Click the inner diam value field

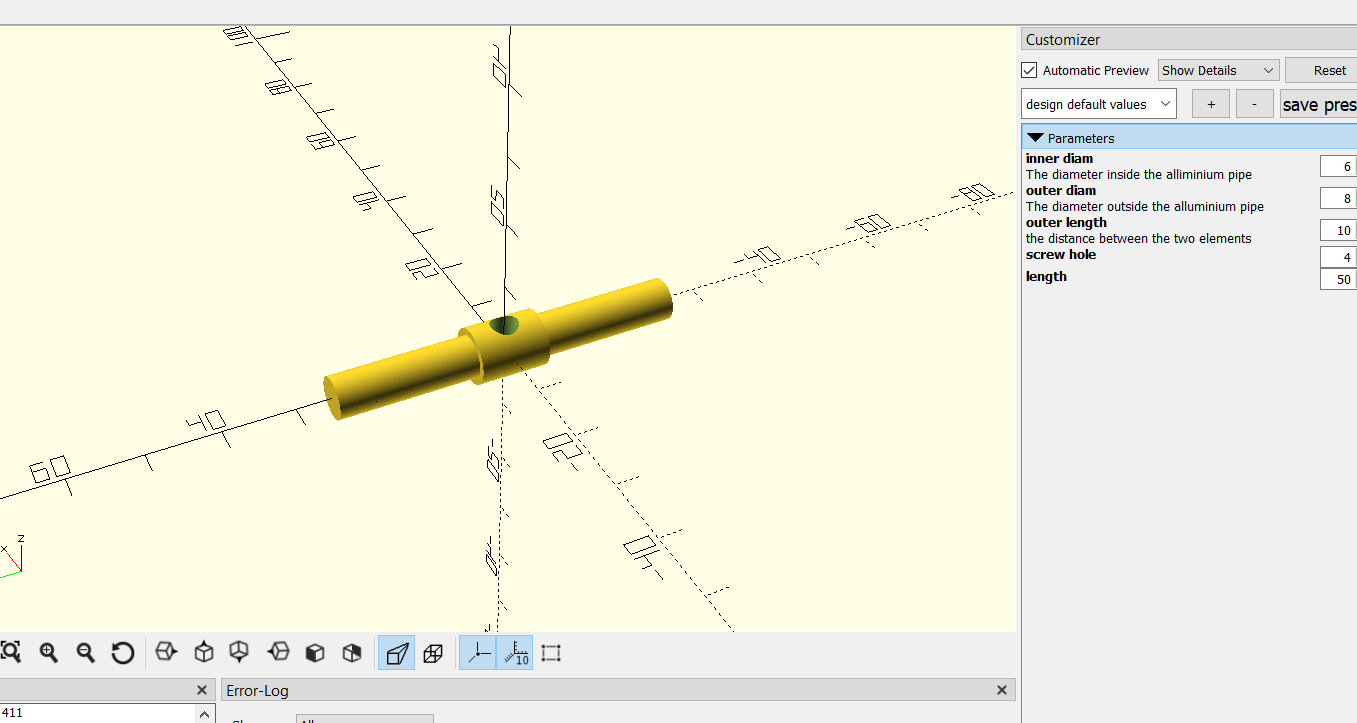coord(1338,166)
